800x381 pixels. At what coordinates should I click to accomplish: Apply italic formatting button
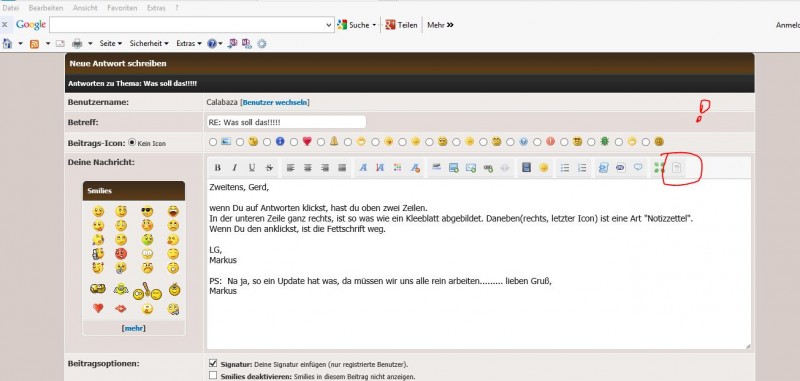pyautogui.click(x=235, y=168)
